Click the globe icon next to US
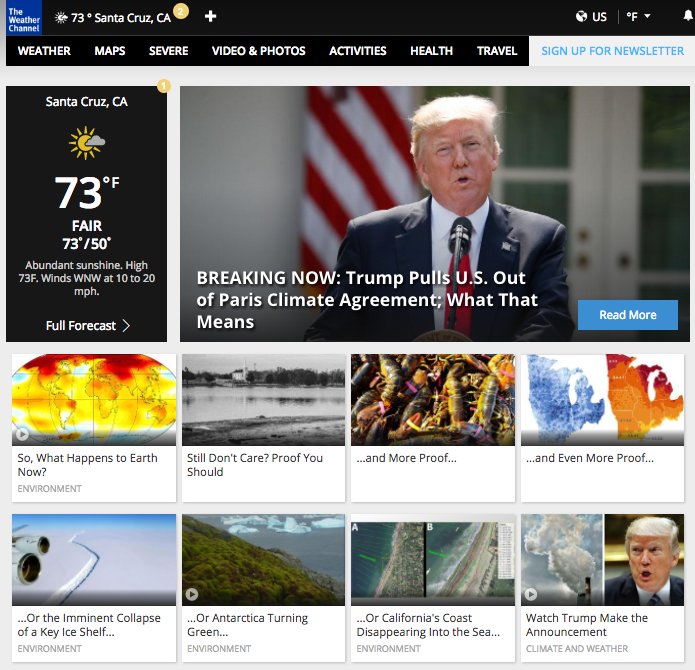 pyautogui.click(x=581, y=17)
